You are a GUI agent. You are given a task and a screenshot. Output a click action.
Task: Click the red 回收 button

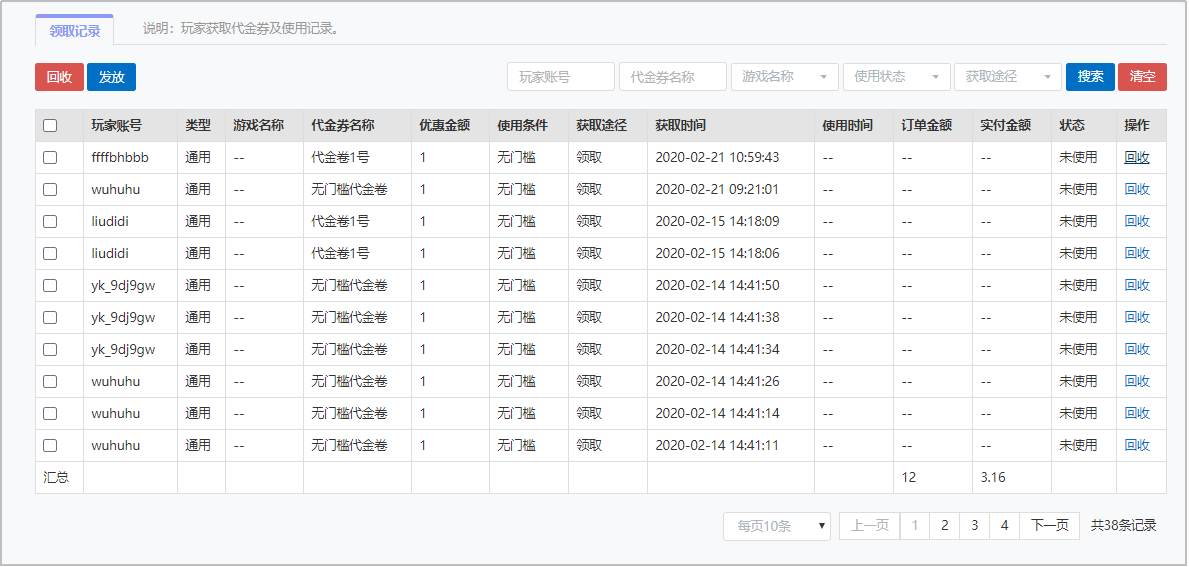[x=59, y=77]
